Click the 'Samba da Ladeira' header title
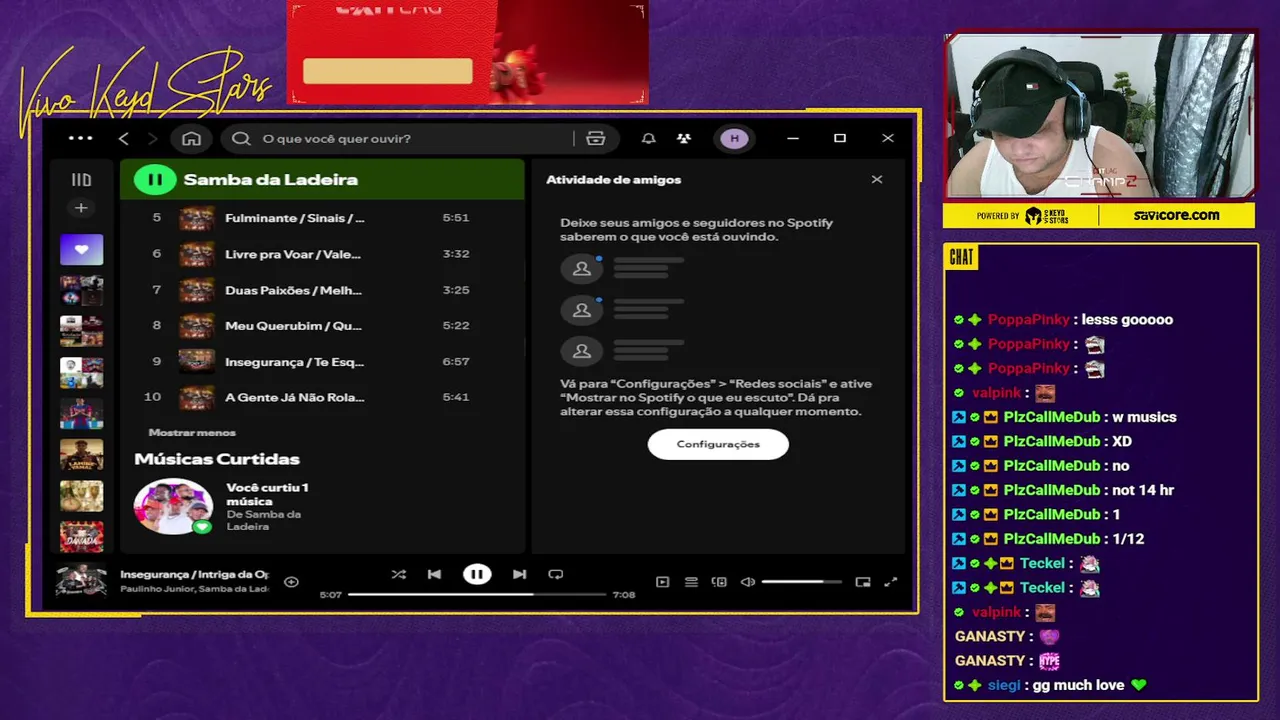This screenshot has height=720, width=1280. (x=270, y=180)
